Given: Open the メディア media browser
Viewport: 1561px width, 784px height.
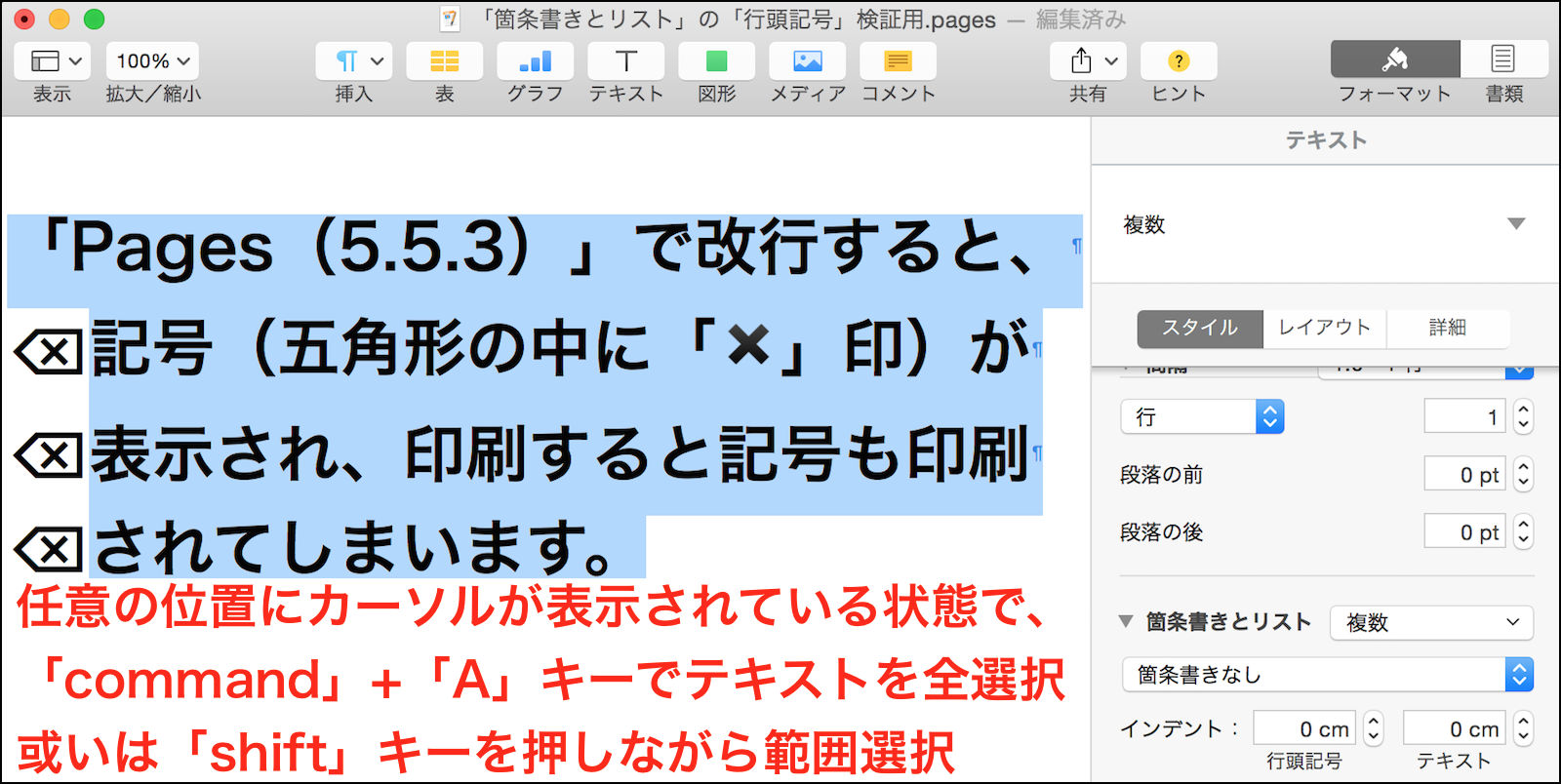Looking at the screenshot, I should point(808,61).
